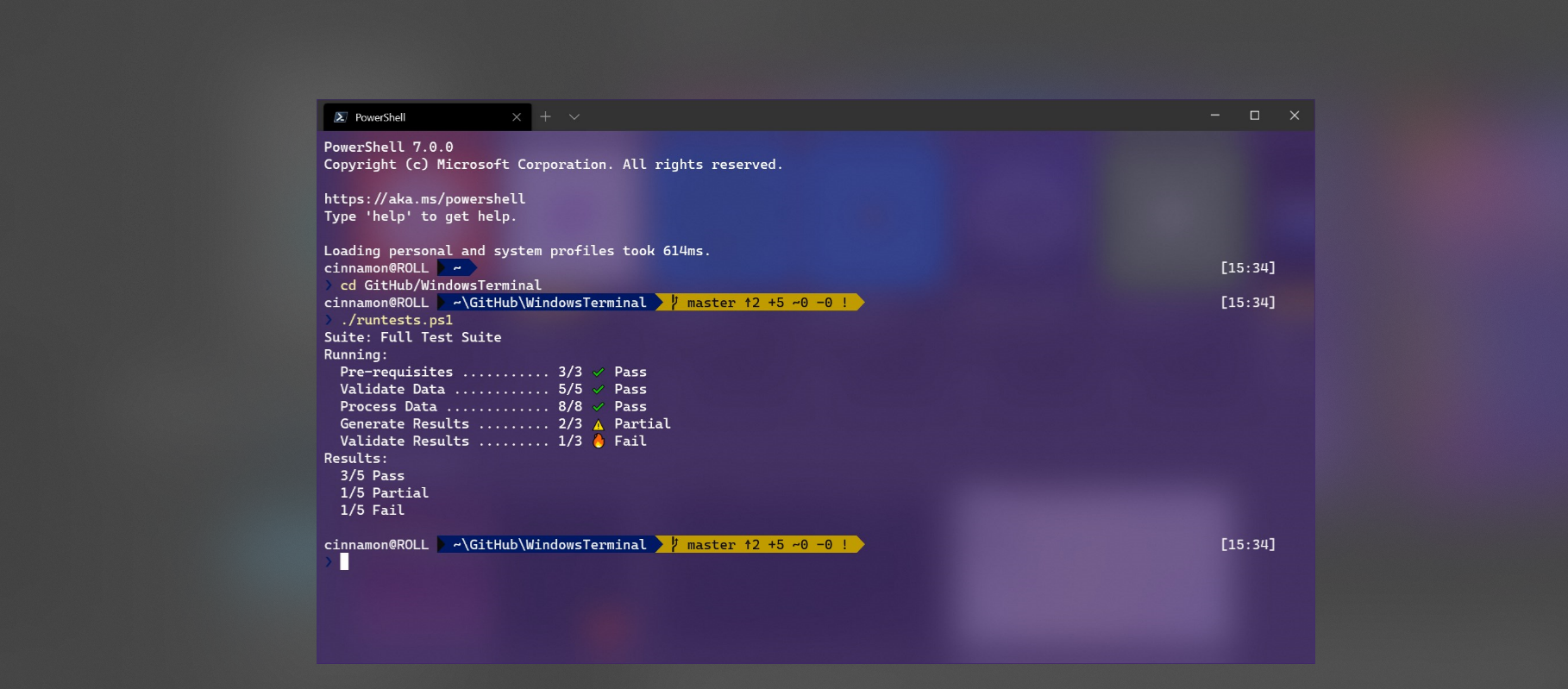The width and height of the screenshot is (1568, 689).
Task: Minimize the terminal window
Action: pos(1215,116)
